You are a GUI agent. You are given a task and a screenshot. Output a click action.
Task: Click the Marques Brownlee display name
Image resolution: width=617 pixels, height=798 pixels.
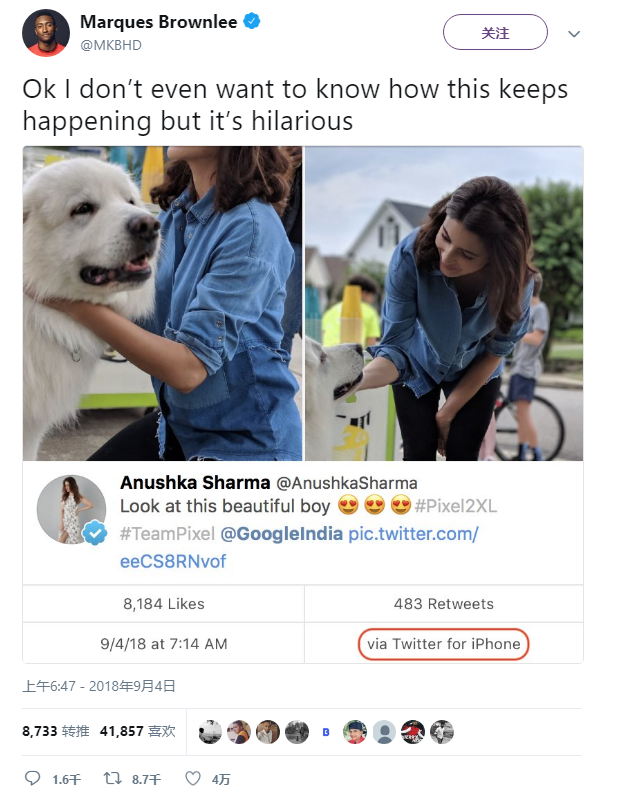tap(157, 22)
